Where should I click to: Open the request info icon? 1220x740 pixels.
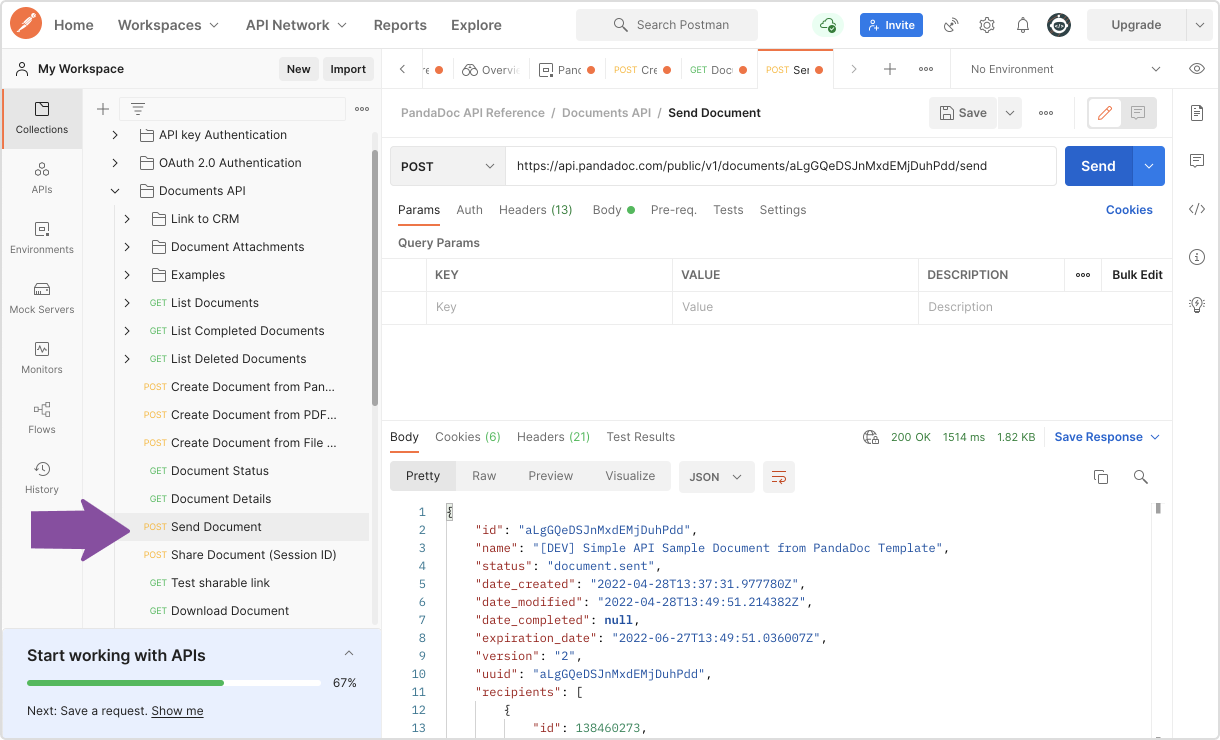click(1196, 257)
